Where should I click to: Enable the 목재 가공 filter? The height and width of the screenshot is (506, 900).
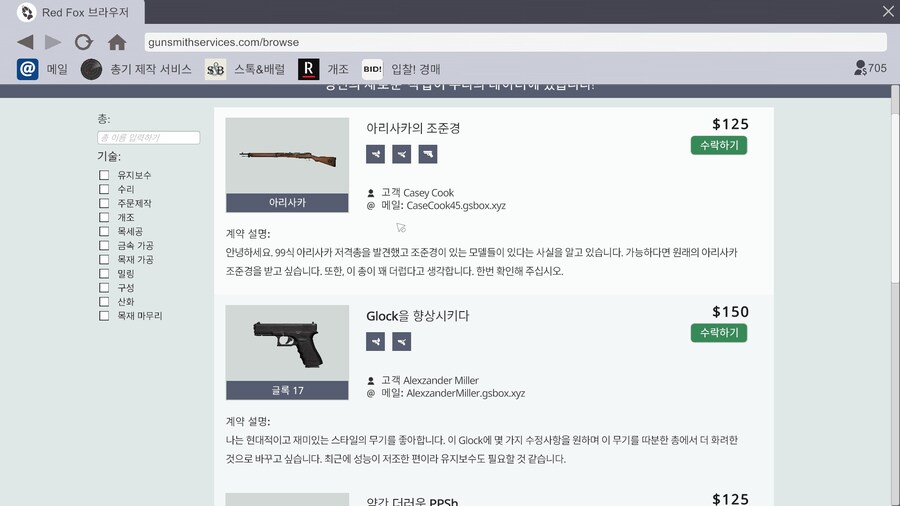(x=104, y=259)
